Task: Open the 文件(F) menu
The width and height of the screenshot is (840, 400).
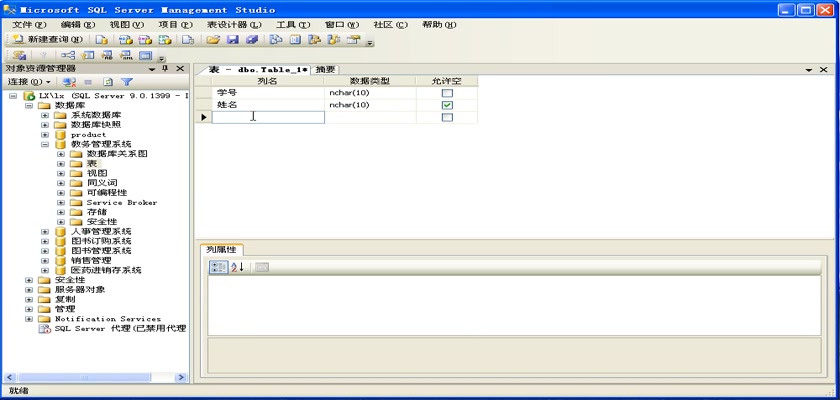Action: [29, 25]
